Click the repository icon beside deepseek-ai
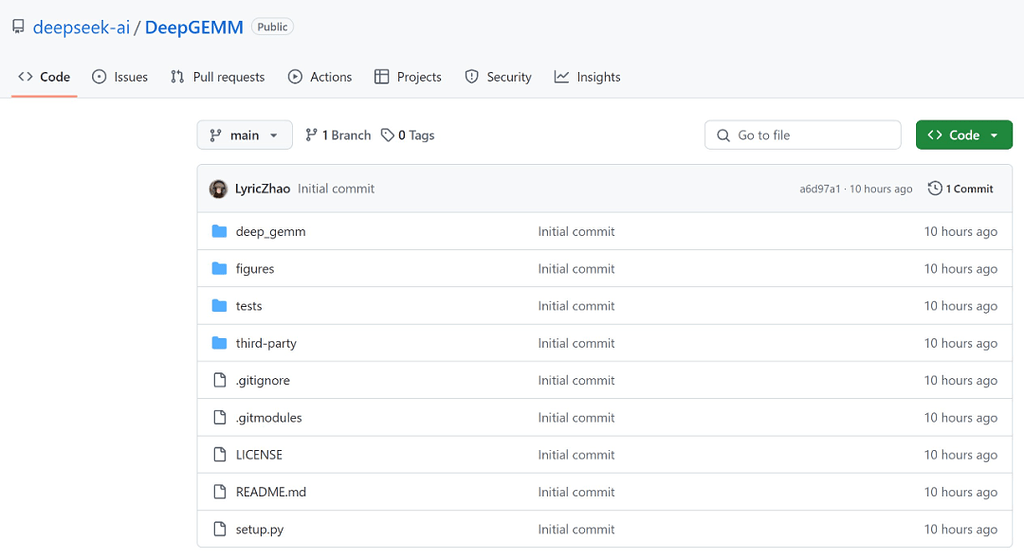Screen dimensions: 1024x558 (18, 27)
